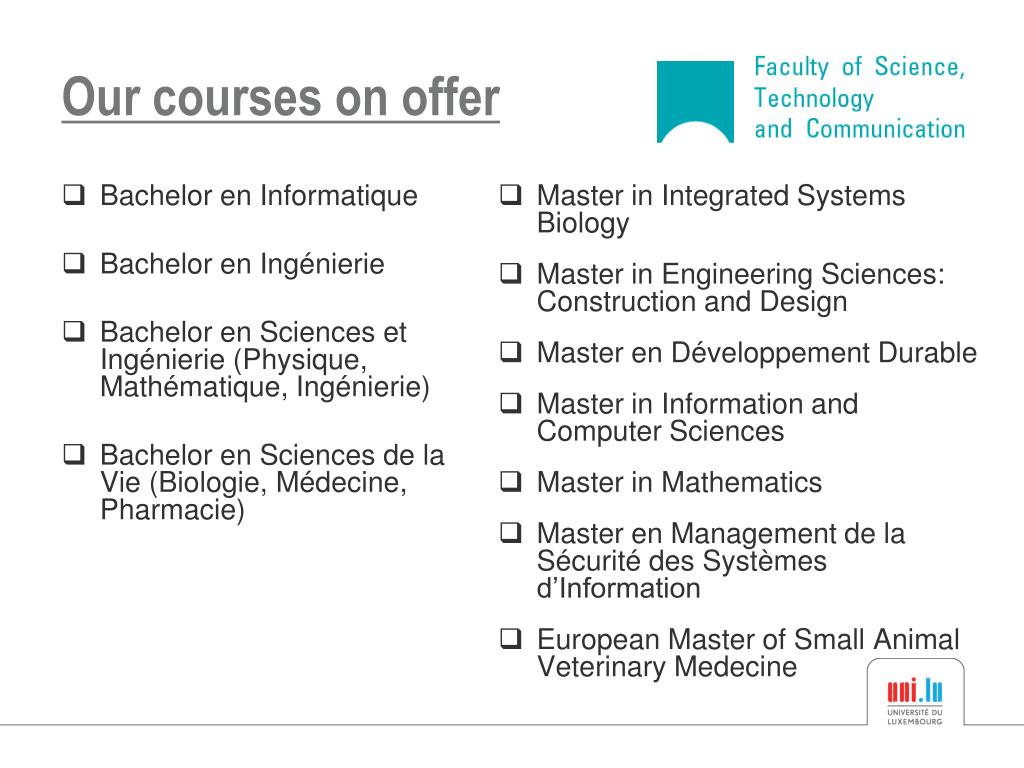Tick the Master in Engineering Sciences checkbox
Image resolution: width=1024 pixels, height=768 pixels.
click(x=511, y=273)
